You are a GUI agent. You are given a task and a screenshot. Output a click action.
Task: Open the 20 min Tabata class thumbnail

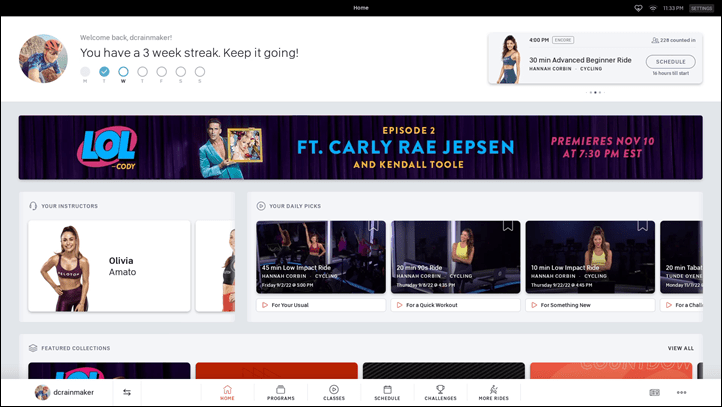(x=681, y=257)
